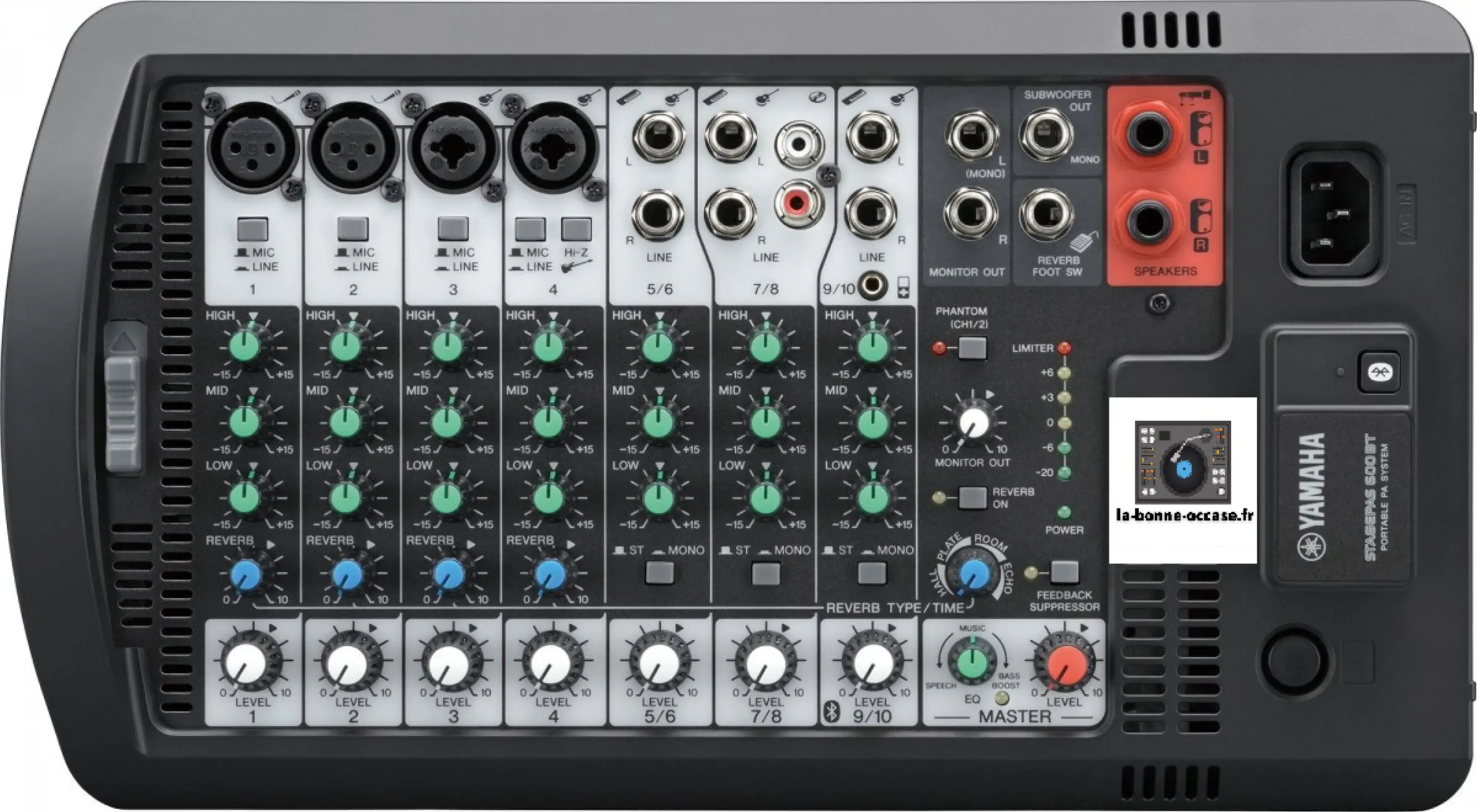Click the turntable logo thumbnail

[x=1182, y=462]
